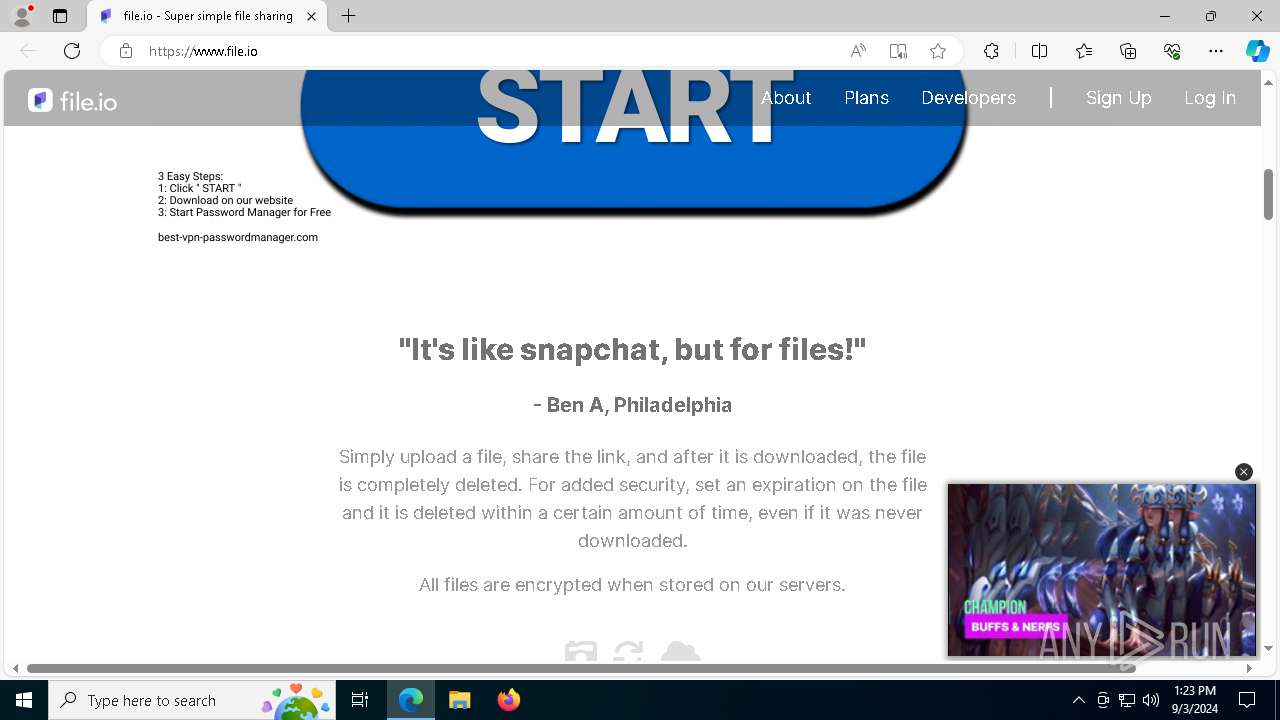Show hidden system tray icons
The width and height of the screenshot is (1280, 720).
click(1078, 700)
